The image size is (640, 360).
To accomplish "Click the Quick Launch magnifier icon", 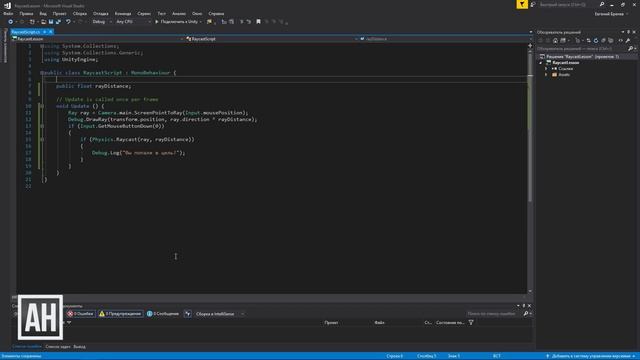I will (x=602, y=4).
